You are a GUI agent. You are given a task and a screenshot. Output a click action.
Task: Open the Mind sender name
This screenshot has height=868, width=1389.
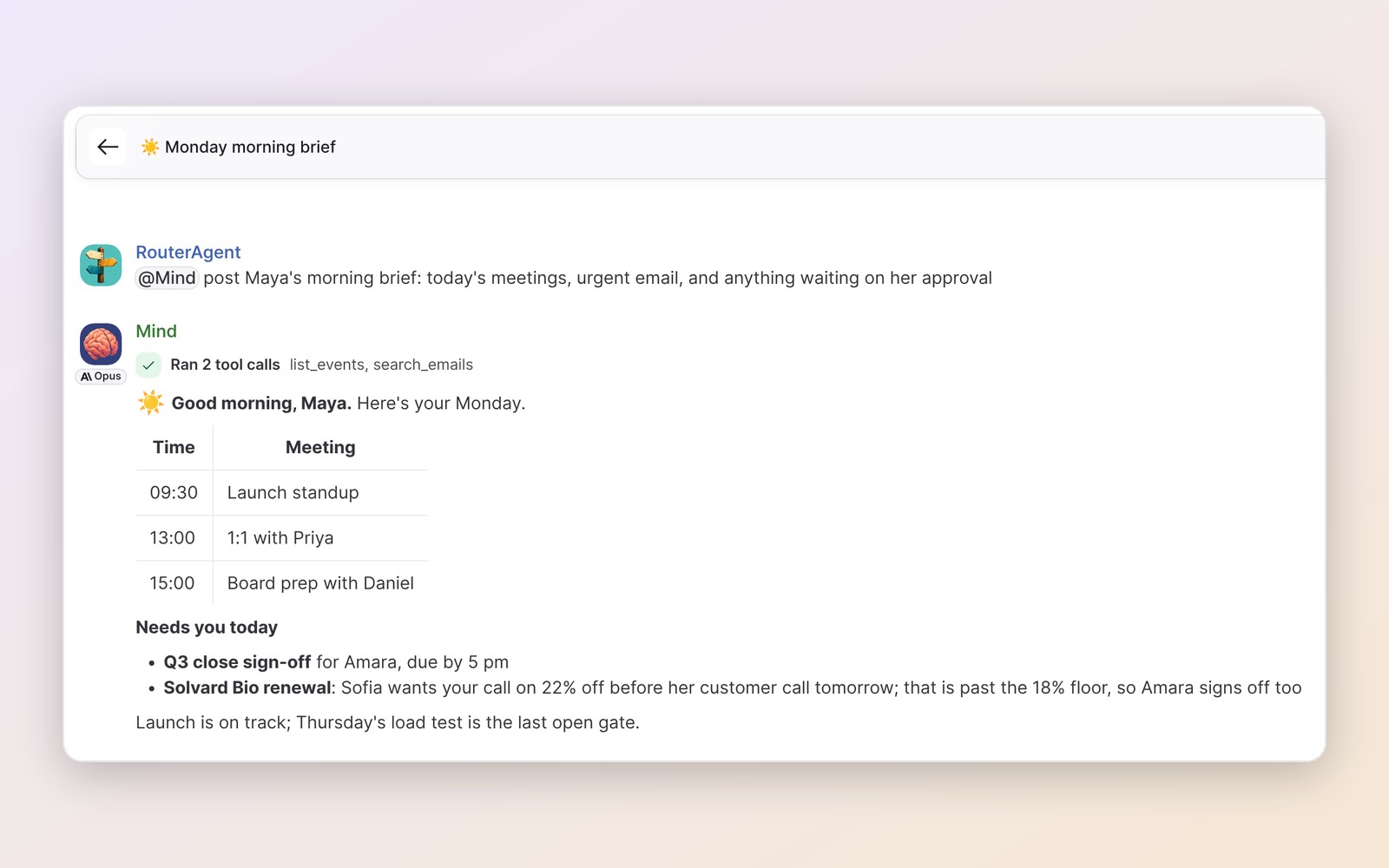156,332
